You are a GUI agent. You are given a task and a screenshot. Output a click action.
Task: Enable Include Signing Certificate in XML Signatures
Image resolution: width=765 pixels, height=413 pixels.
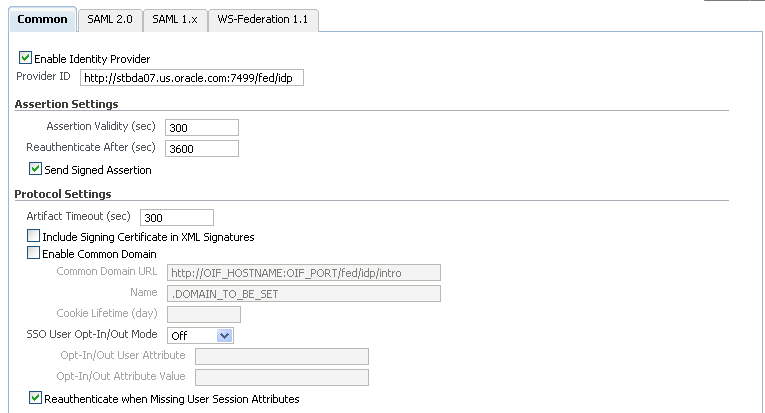click(x=33, y=237)
